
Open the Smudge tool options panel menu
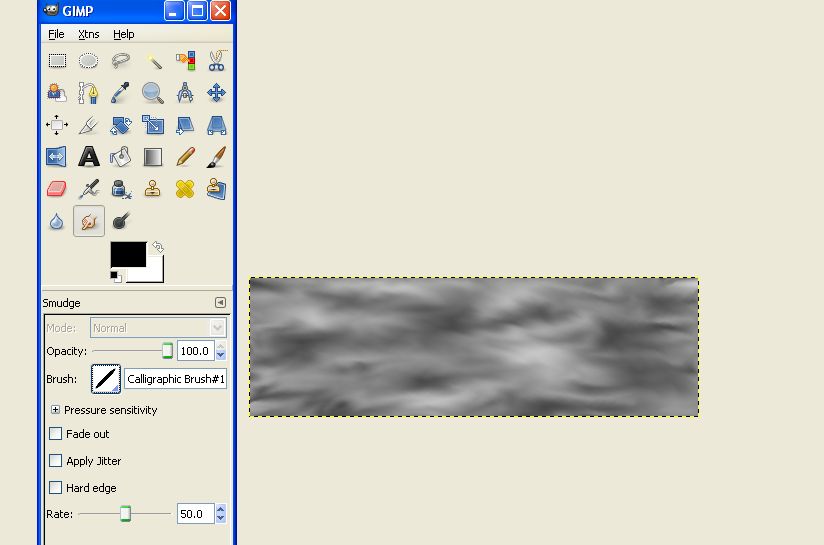tap(220, 303)
